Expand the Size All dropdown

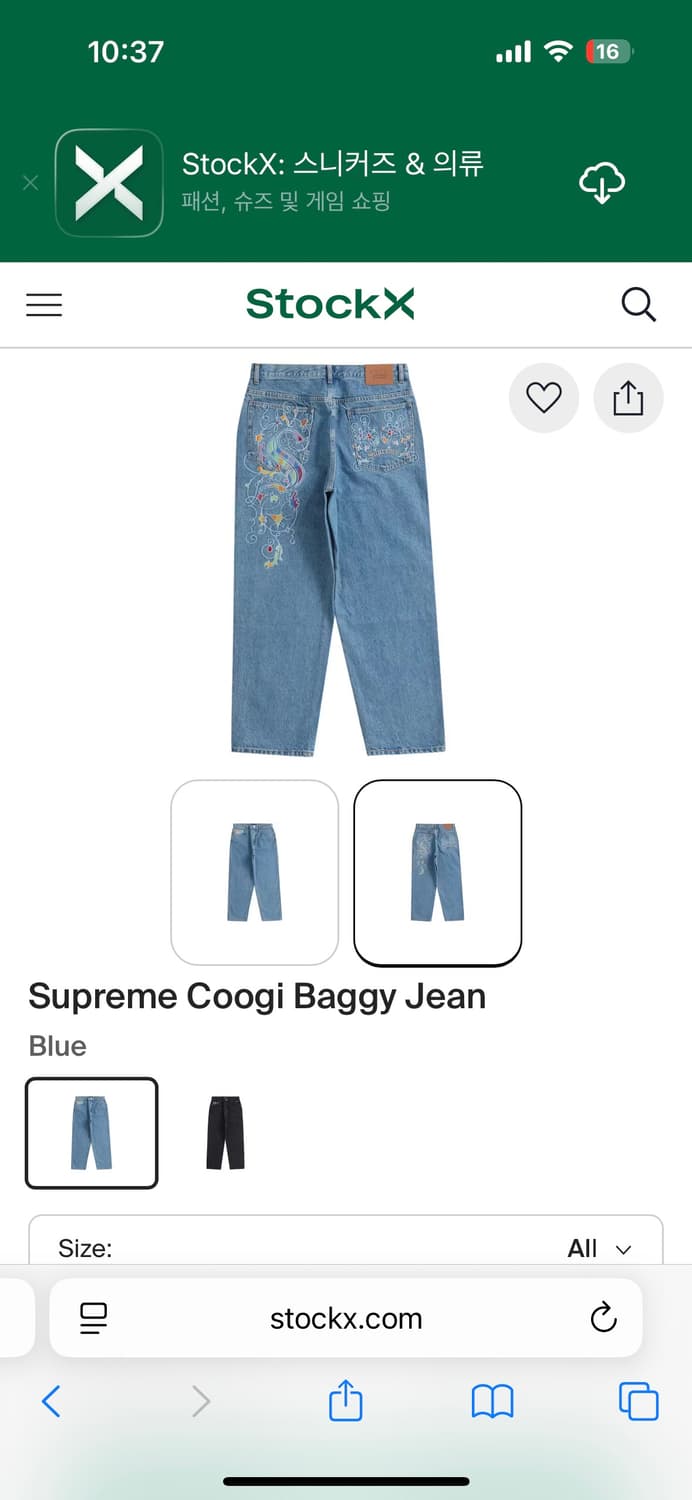click(x=346, y=1248)
